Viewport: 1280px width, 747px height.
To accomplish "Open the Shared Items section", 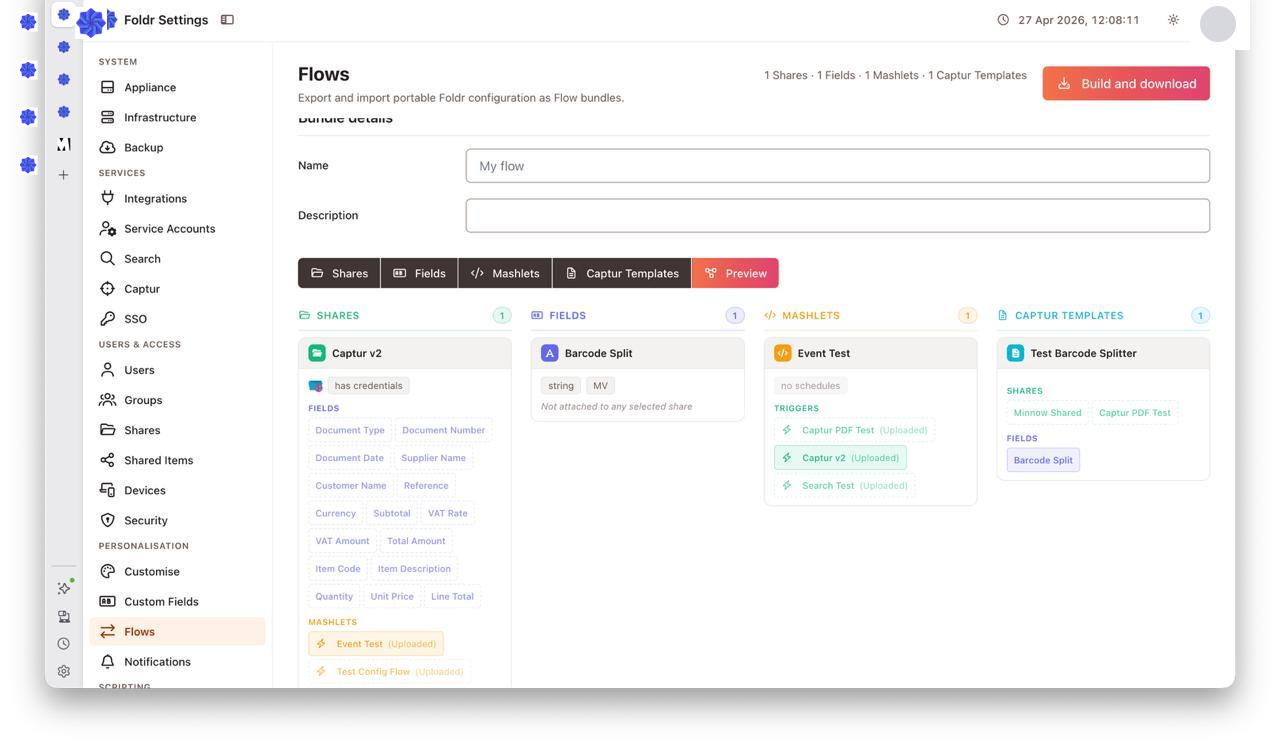I will pos(163,460).
